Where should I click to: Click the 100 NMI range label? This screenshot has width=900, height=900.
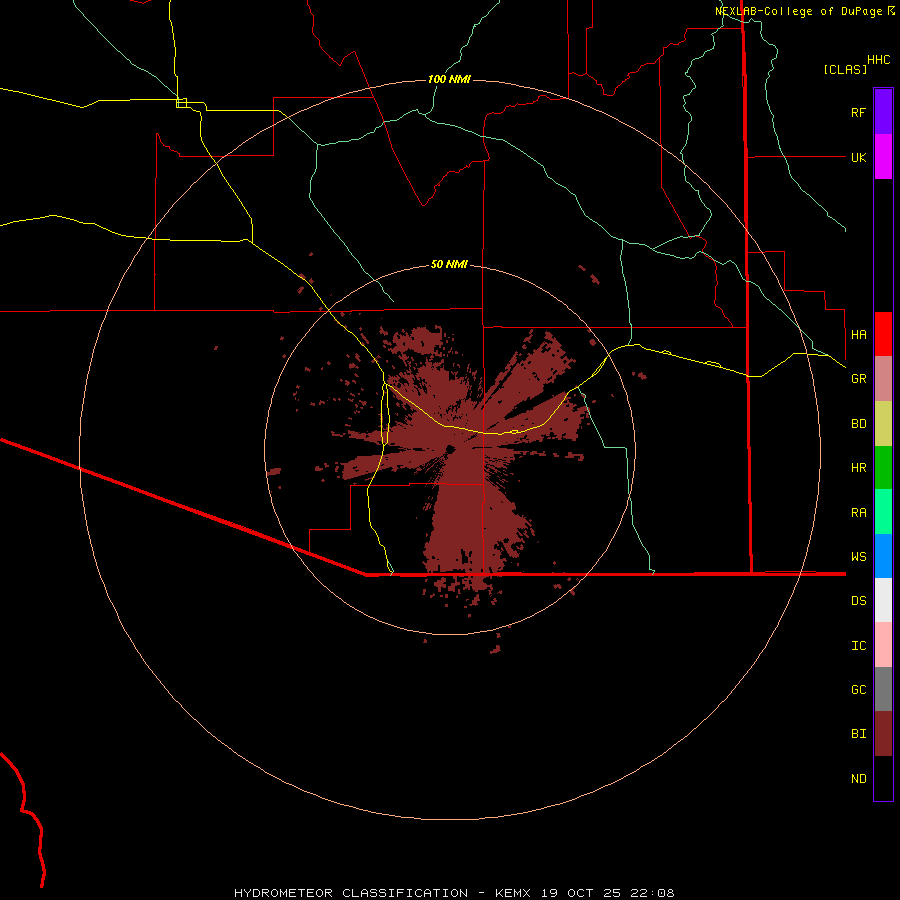pos(449,79)
